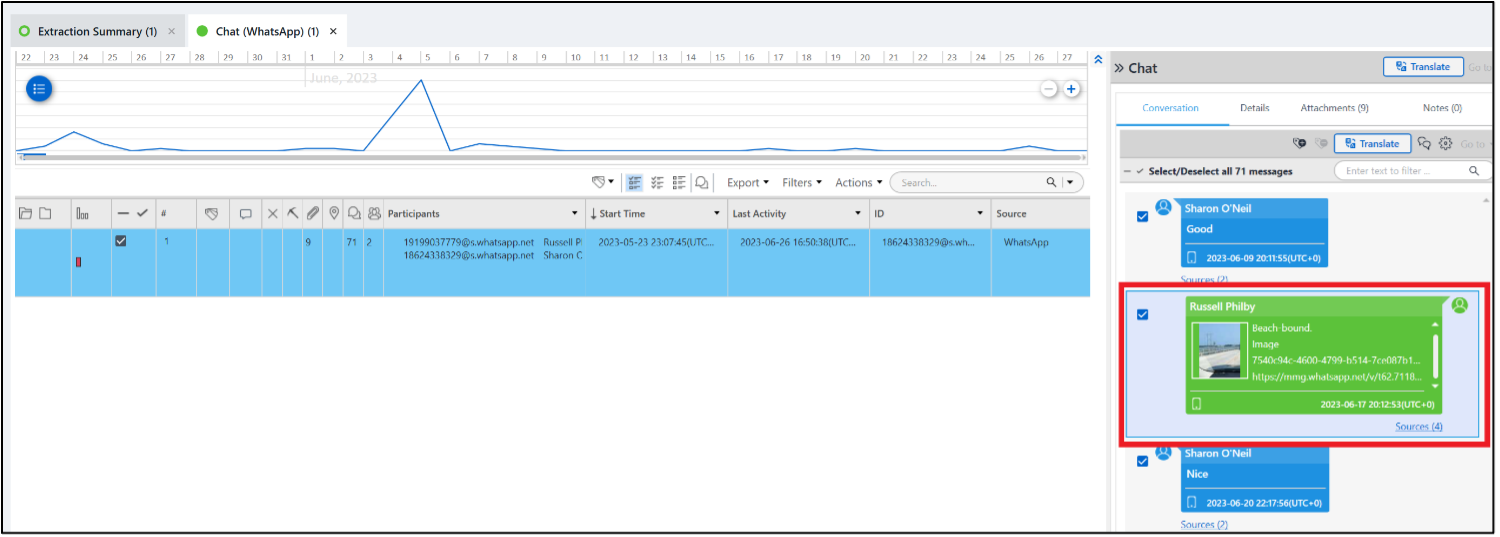This screenshot has width=1500, height=537.
Task: Collapse the timeline using double chevron arrows
Action: pyautogui.click(x=1098, y=59)
